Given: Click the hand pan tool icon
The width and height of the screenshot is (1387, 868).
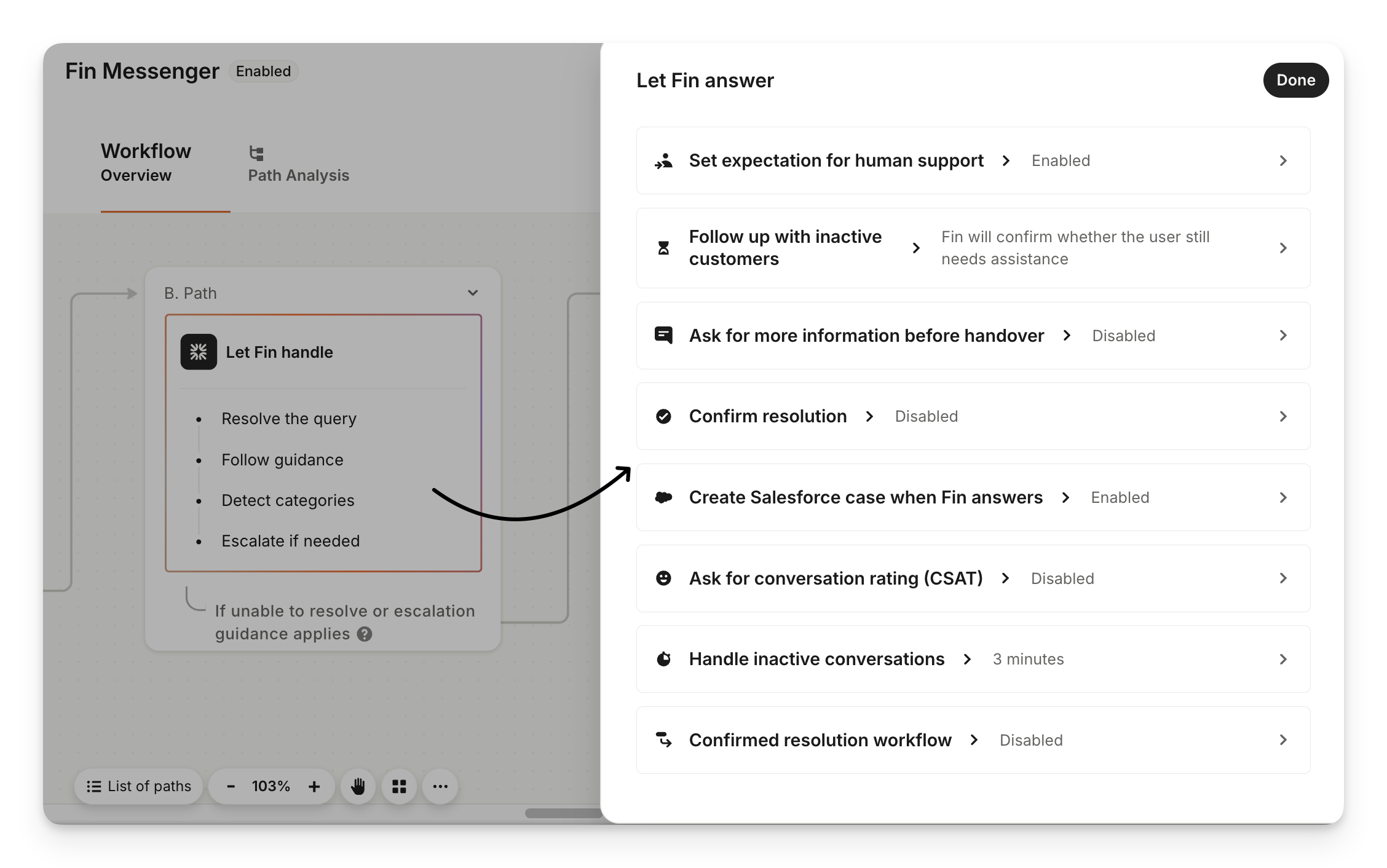Looking at the screenshot, I should pos(358,786).
